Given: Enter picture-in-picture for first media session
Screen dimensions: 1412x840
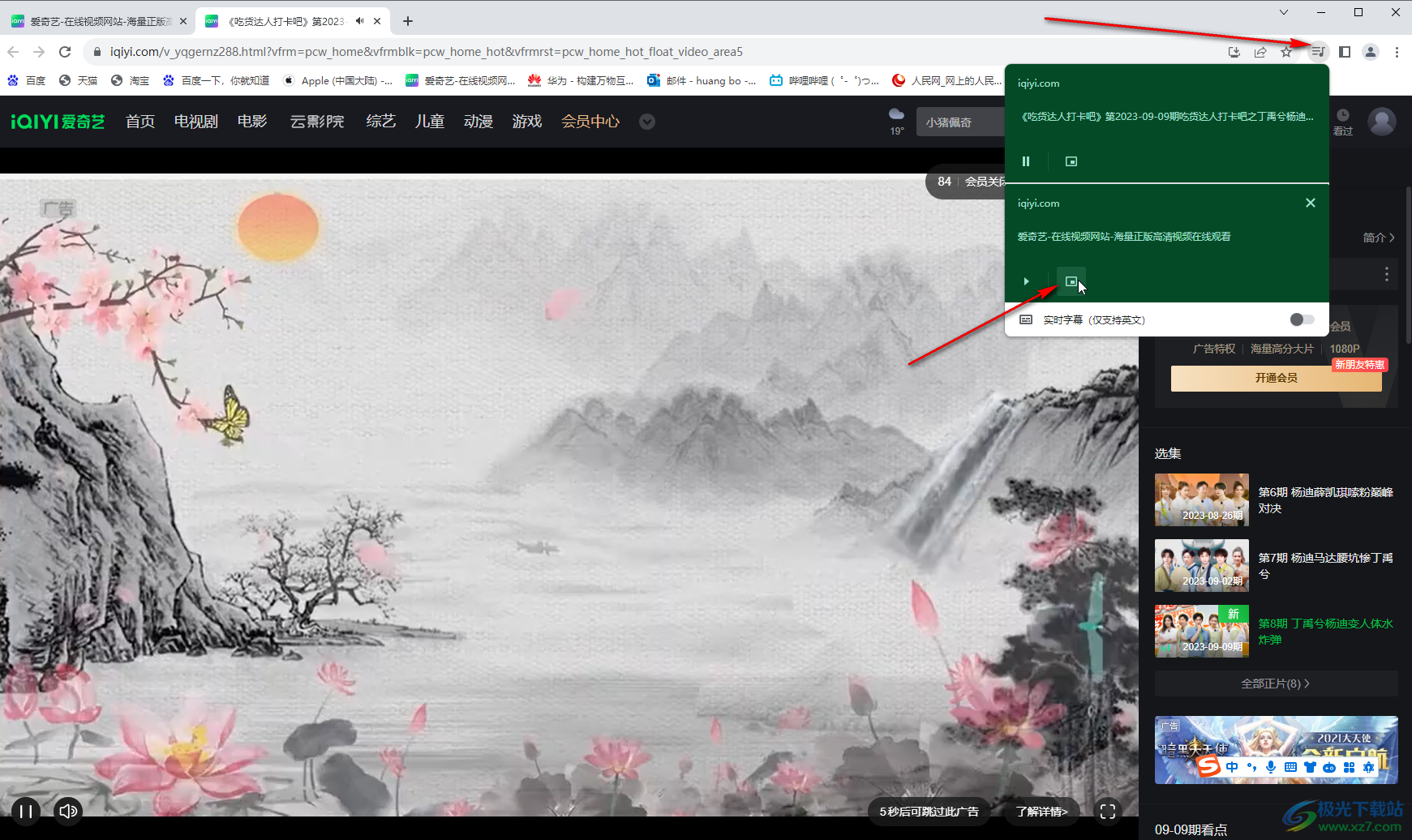Looking at the screenshot, I should point(1071,161).
